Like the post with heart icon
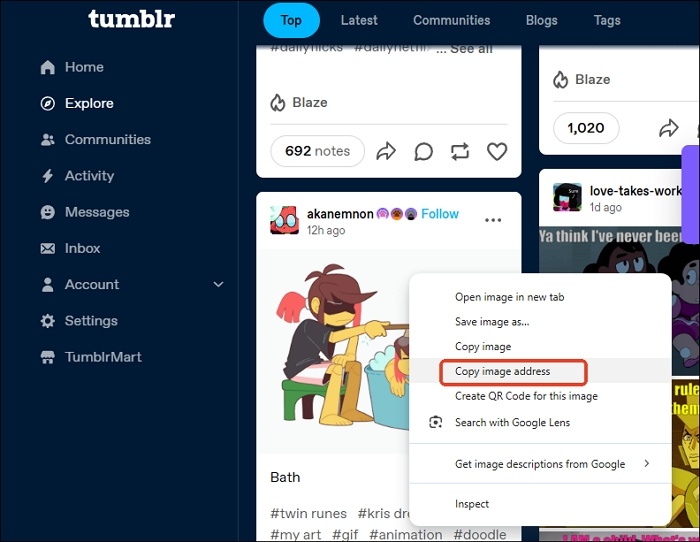700x542 pixels. point(497,151)
